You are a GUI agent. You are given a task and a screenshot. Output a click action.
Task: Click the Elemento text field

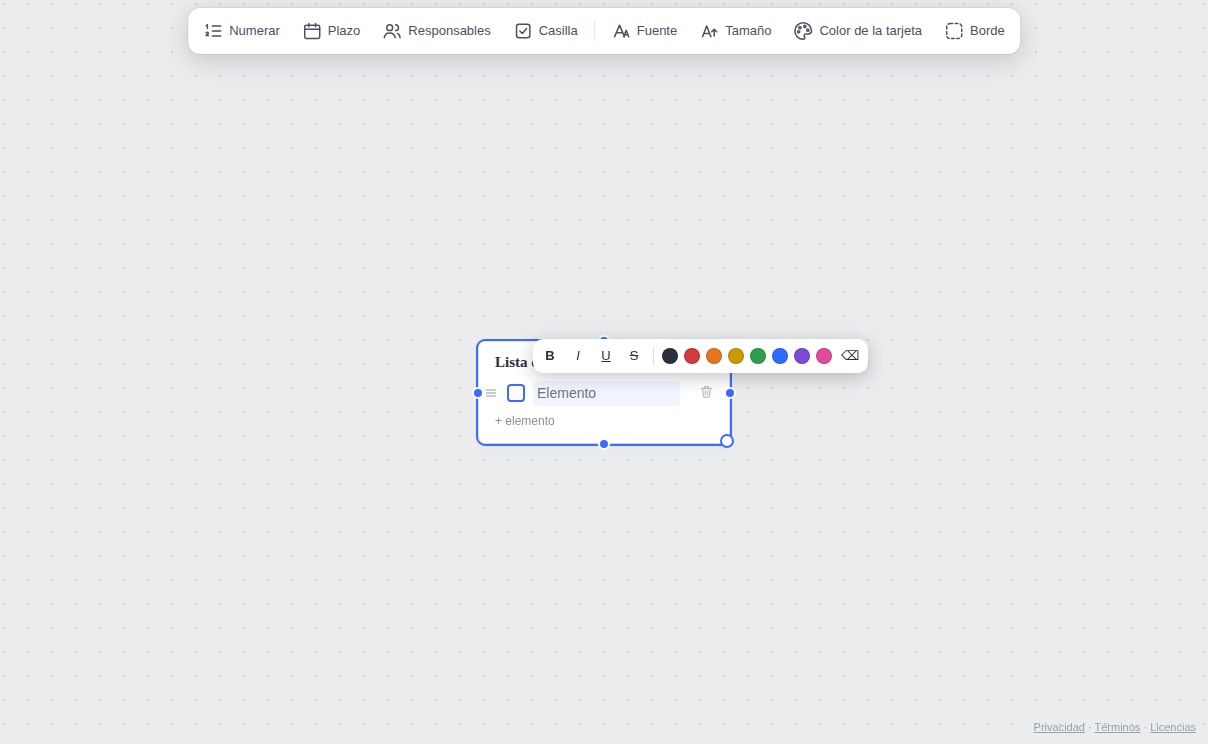click(x=606, y=393)
